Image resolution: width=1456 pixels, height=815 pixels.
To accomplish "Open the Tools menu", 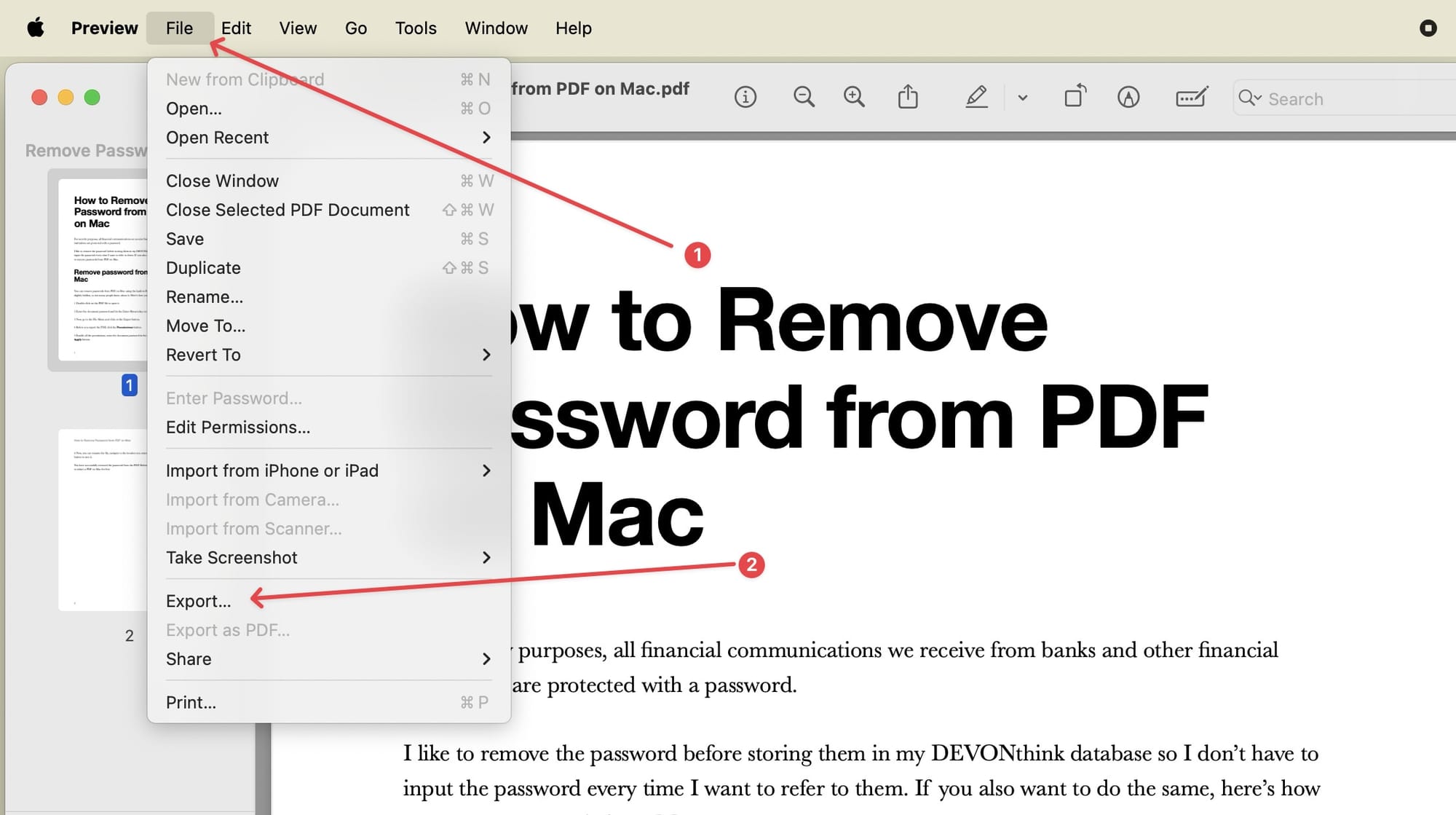I will [x=416, y=28].
